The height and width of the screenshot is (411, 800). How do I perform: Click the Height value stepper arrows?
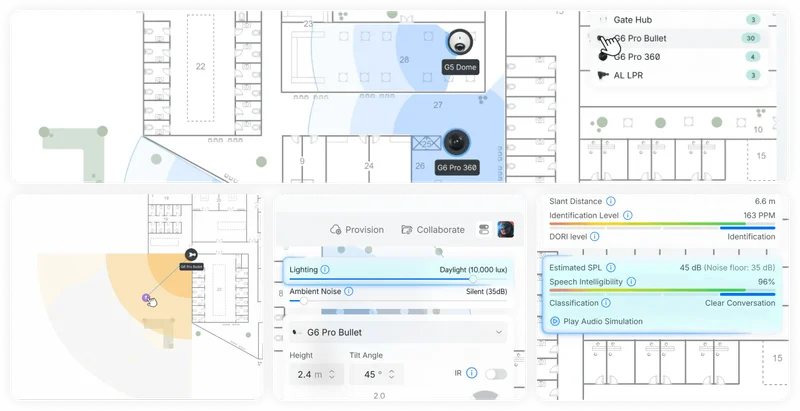pyautogui.click(x=332, y=374)
